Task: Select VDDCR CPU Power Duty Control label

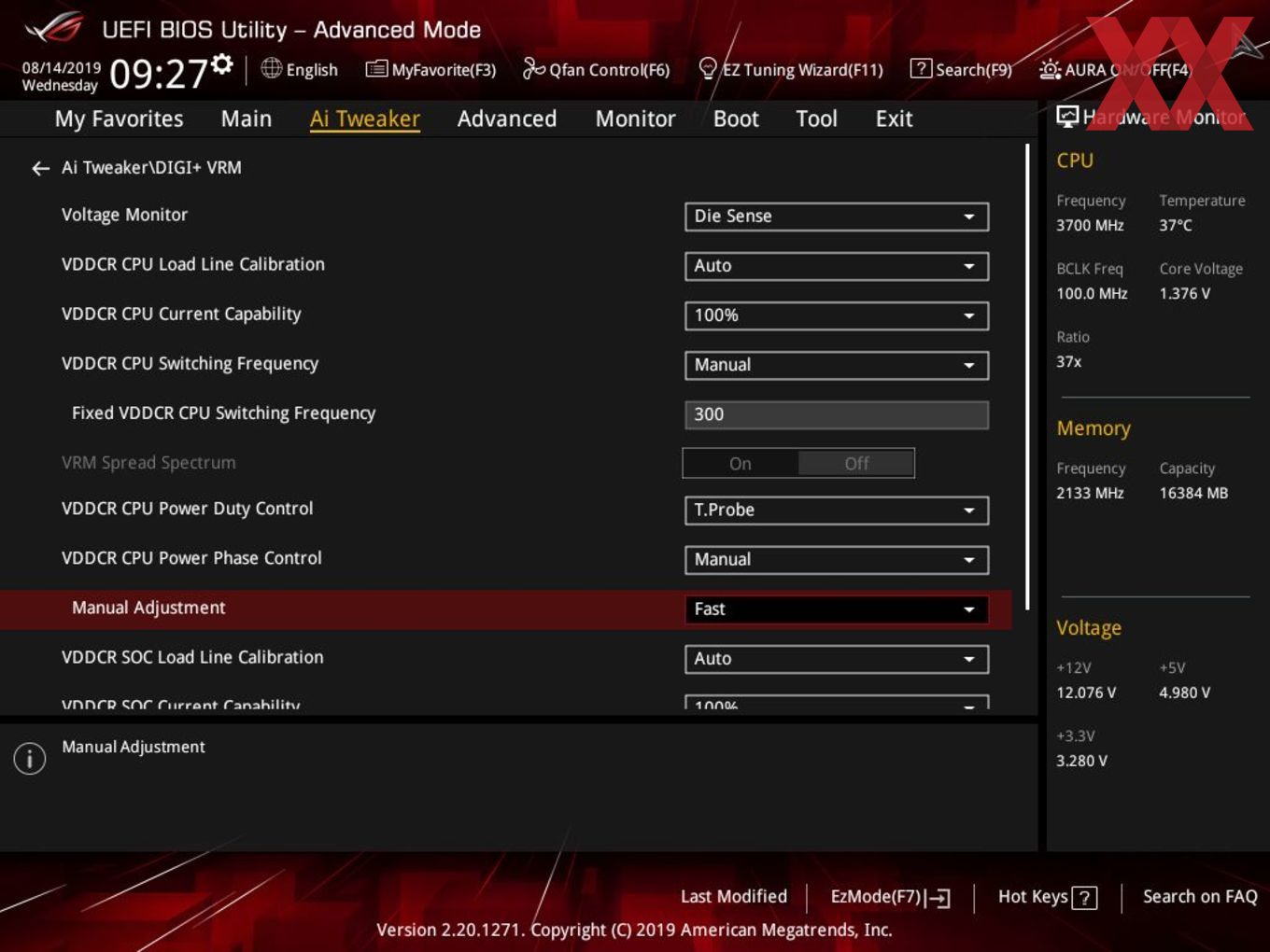Action: point(187,509)
